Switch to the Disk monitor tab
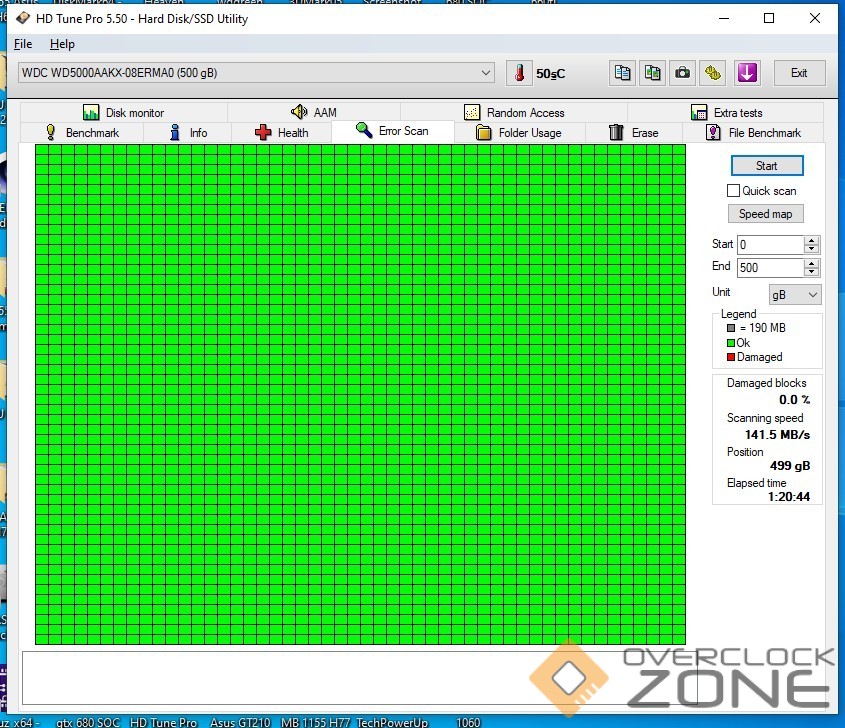The width and height of the screenshot is (845, 728). click(123, 113)
